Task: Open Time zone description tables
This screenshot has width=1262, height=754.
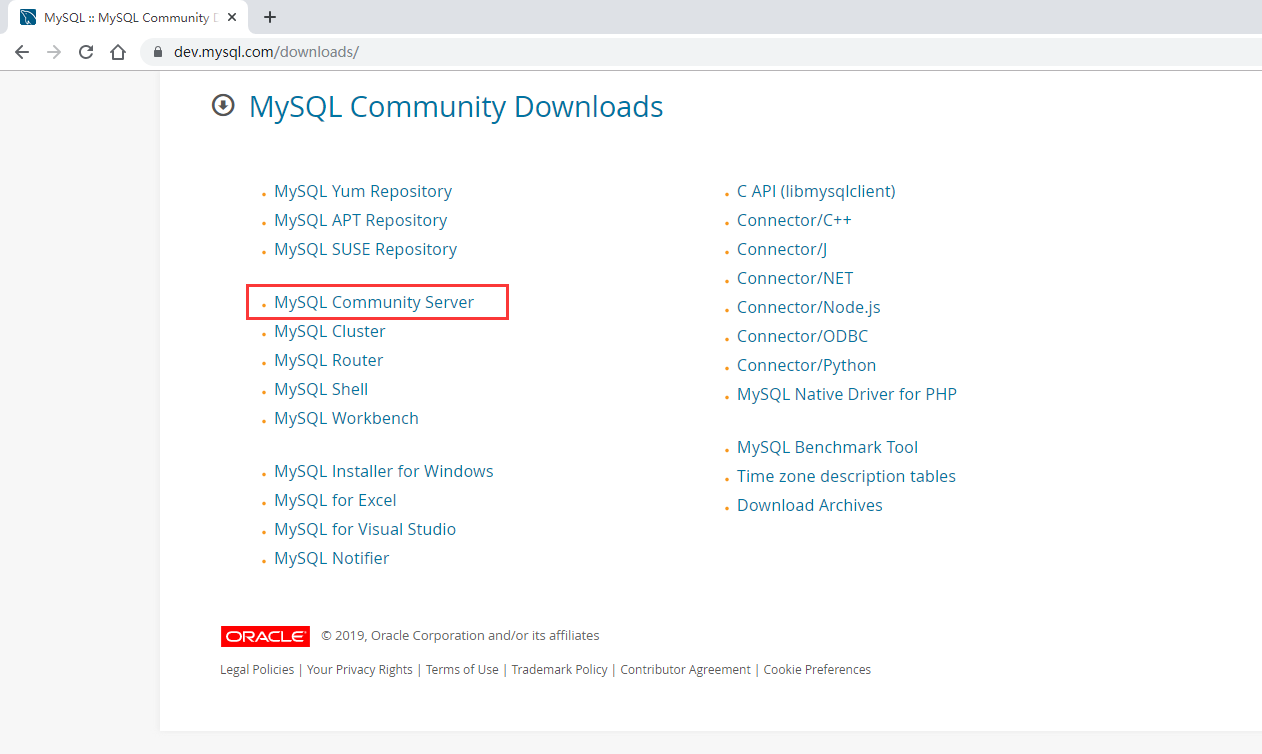Action: tap(847, 476)
